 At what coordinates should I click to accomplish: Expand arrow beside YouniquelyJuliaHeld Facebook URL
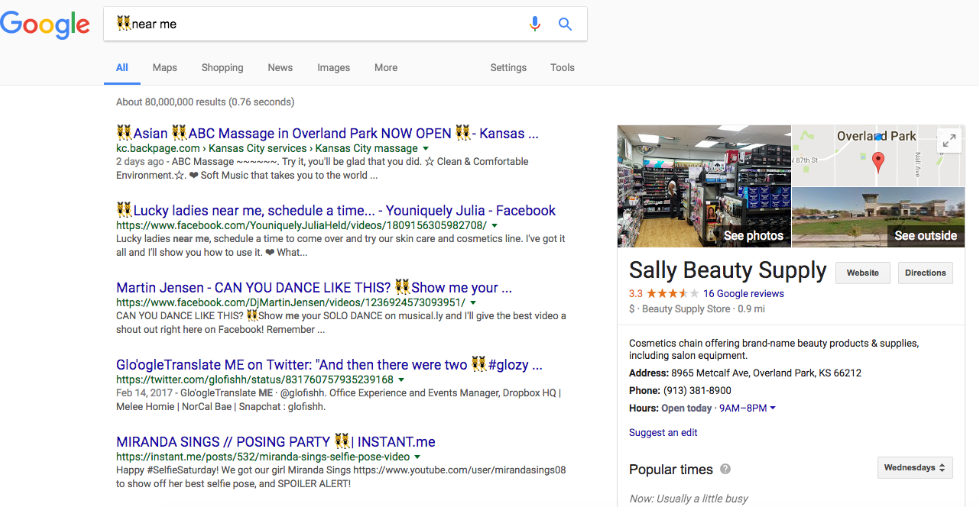pyautogui.click(x=494, y=226)
